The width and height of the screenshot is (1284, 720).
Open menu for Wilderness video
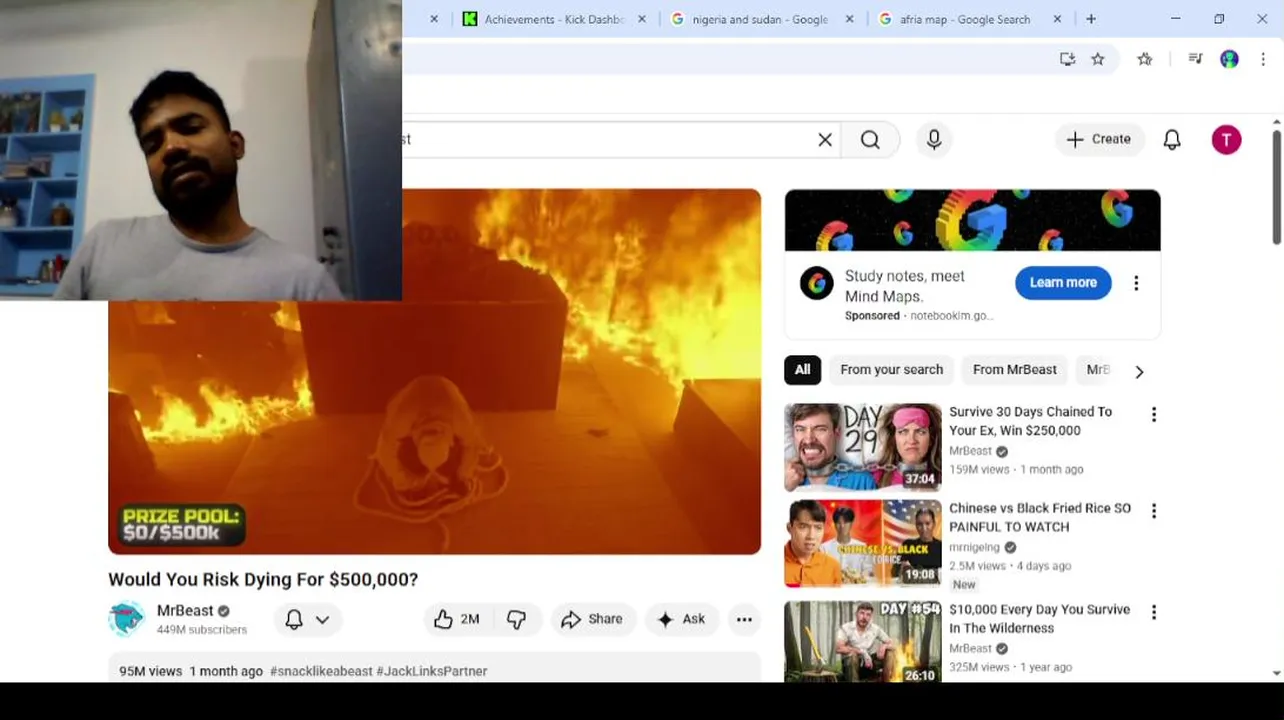coord(1154,612)
